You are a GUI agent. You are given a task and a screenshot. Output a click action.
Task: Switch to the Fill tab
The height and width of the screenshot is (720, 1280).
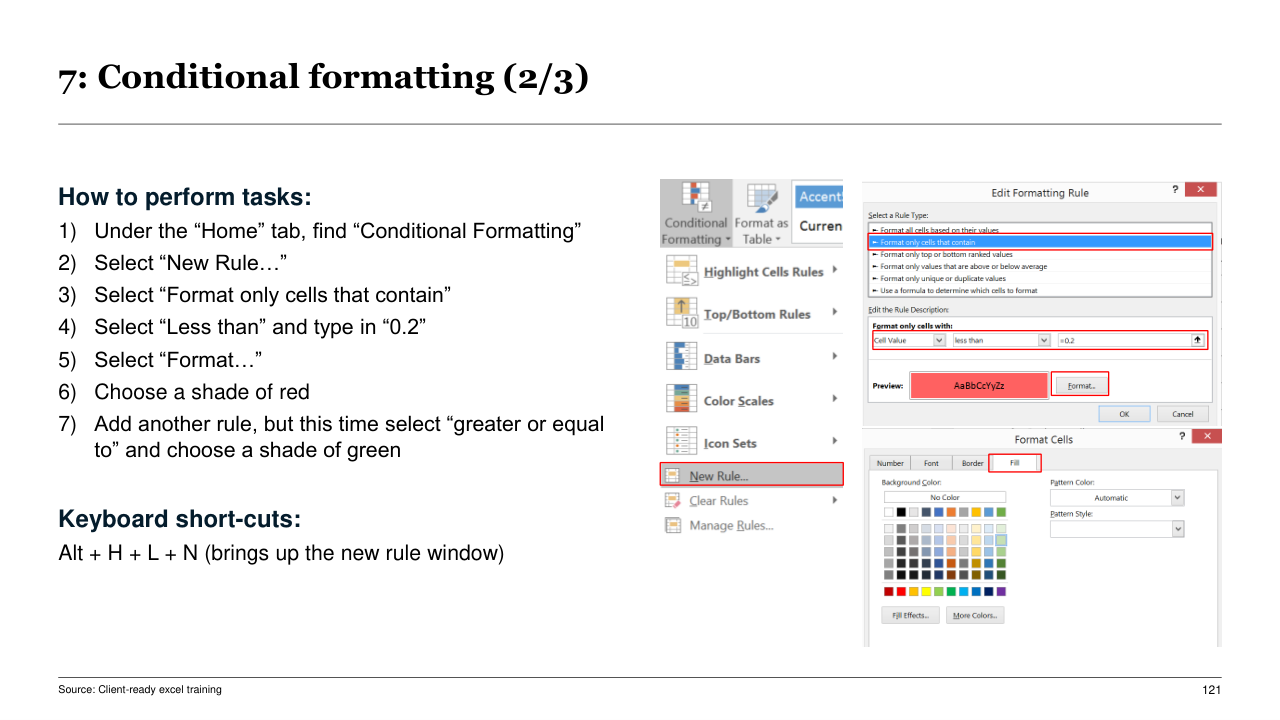1015,463
